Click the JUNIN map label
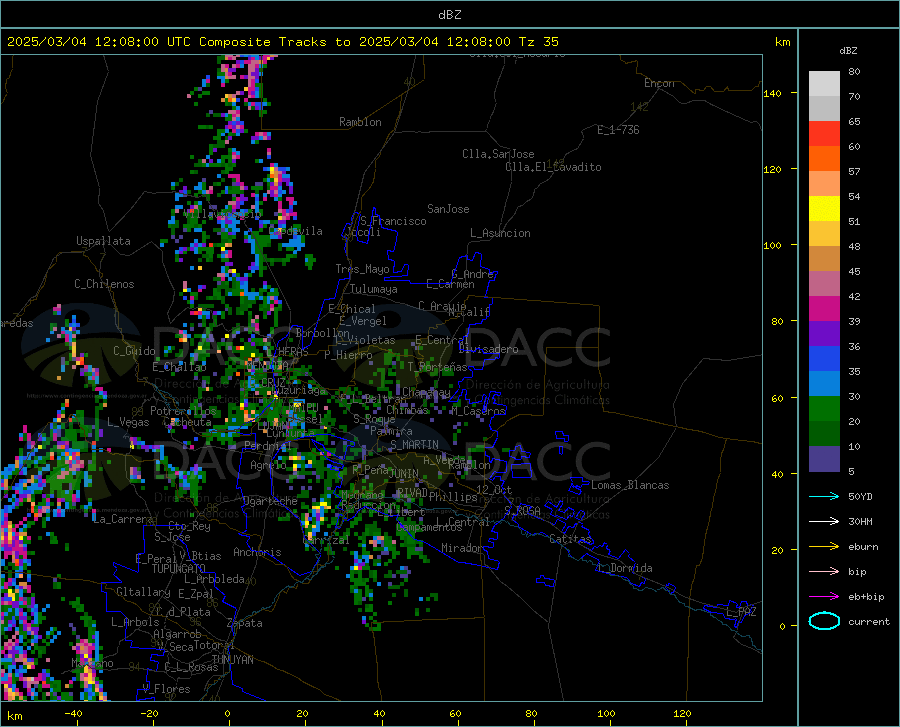The width and height of the screenshot is (900, 727). 404,474
